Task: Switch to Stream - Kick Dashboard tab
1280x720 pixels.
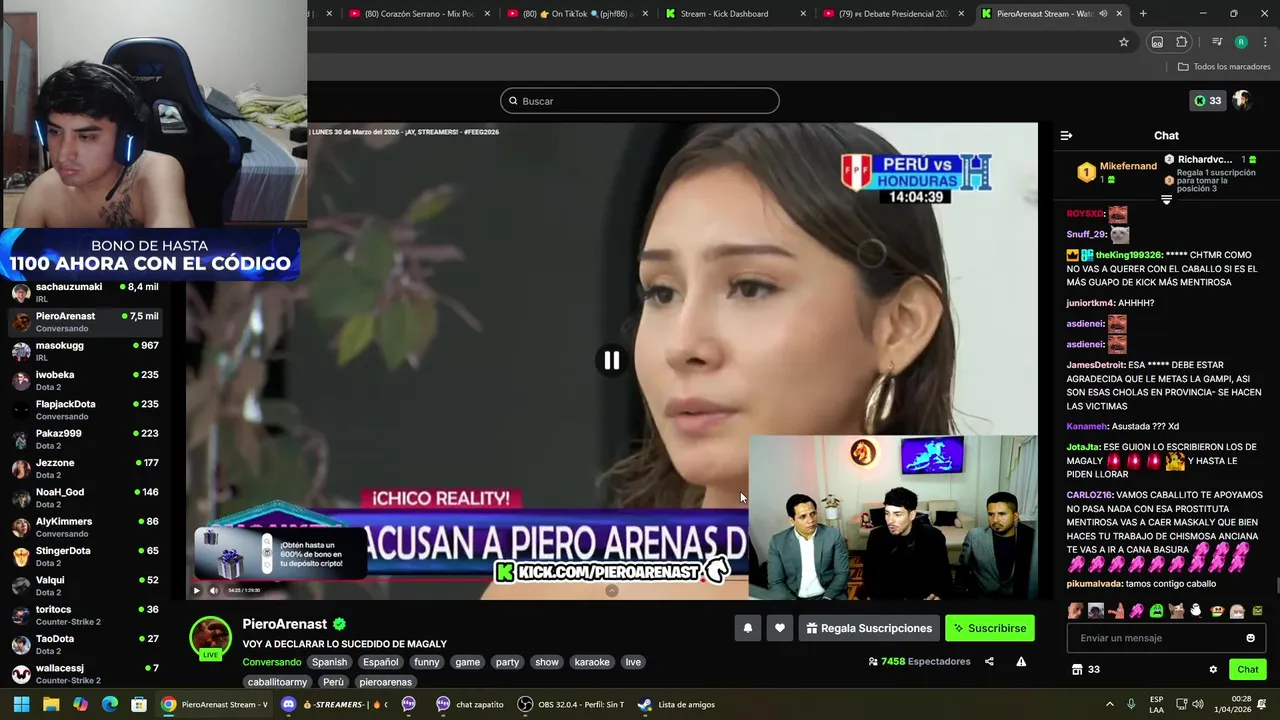Action: (x=735, y=14)
